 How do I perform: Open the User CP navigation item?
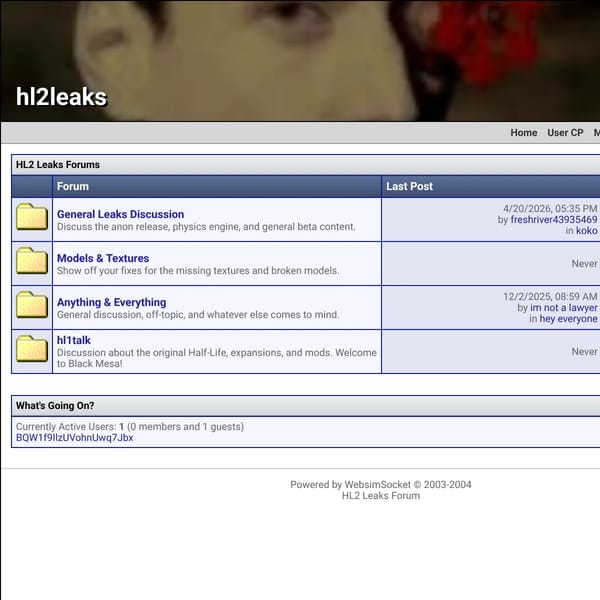click(x=565, y=133)
